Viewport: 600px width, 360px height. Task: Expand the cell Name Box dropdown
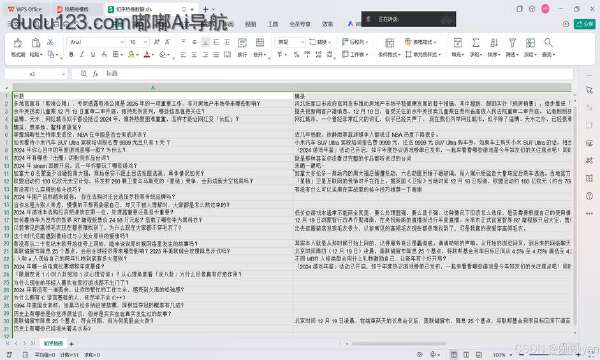tap(63, 74)
